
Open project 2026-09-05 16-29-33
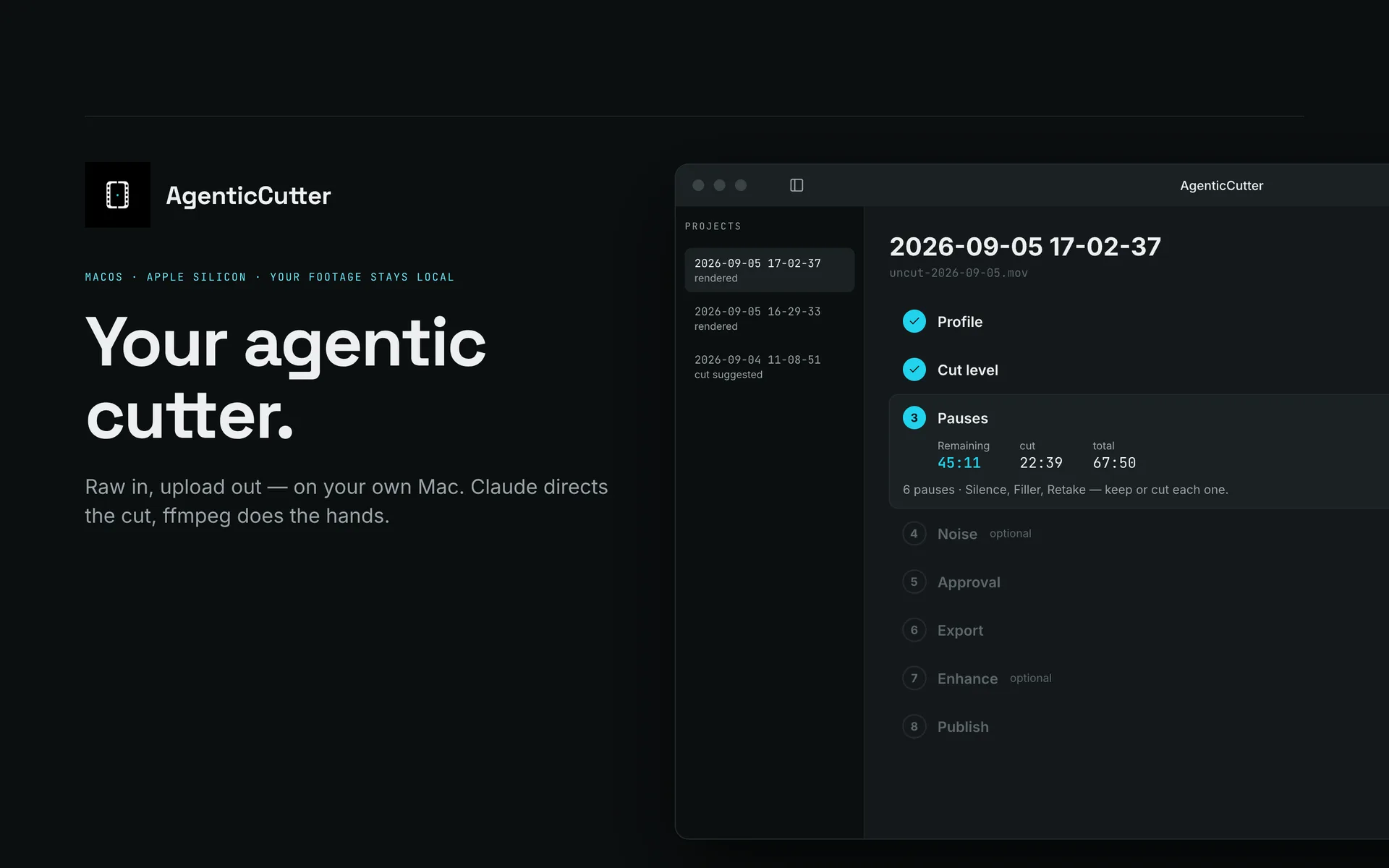(x=769, y=318)
